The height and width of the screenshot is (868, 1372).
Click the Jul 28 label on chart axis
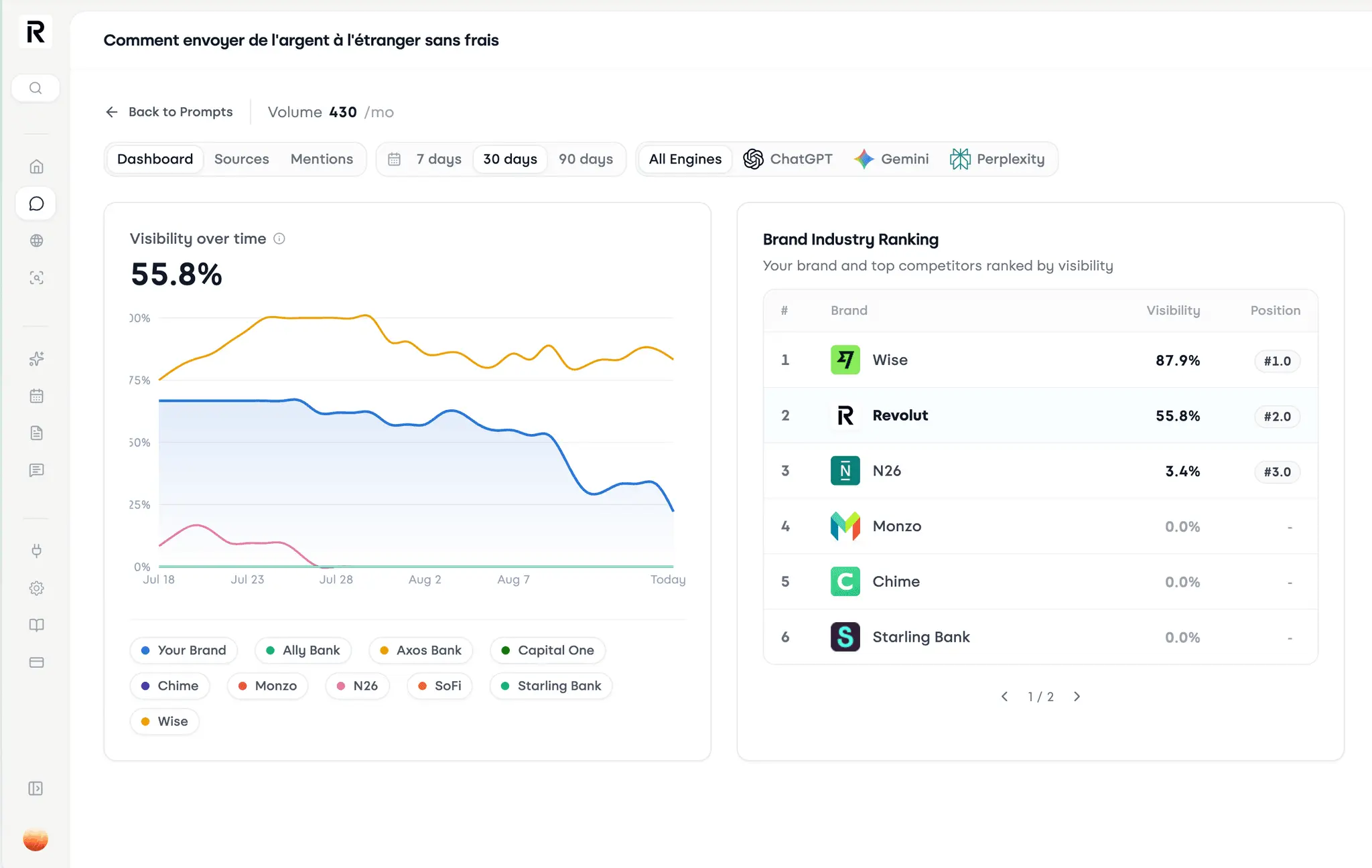[x=336, y=580]
